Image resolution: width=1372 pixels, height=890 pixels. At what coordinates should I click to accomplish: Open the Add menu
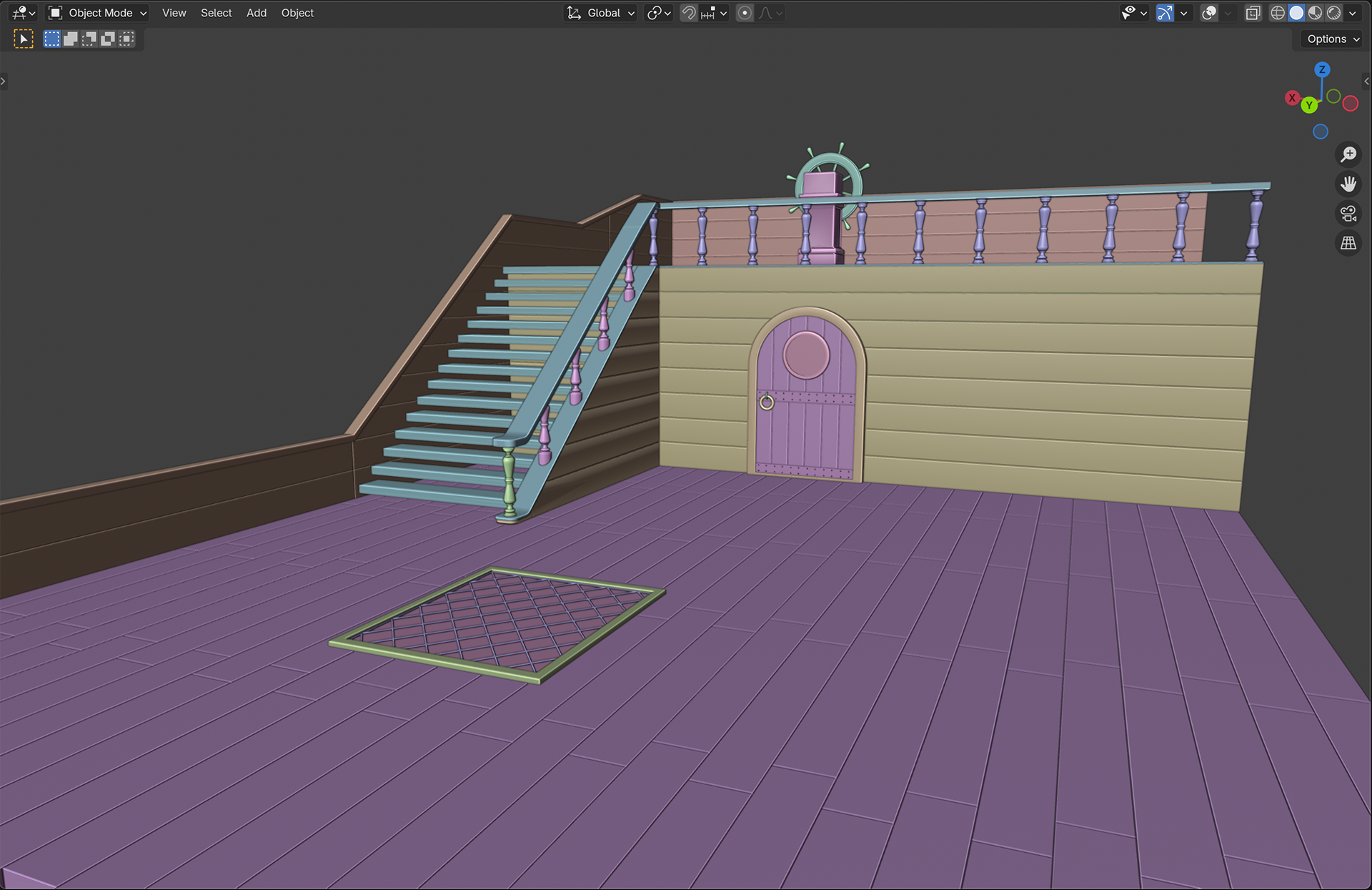pyautogui.click(x=256, y=13)
